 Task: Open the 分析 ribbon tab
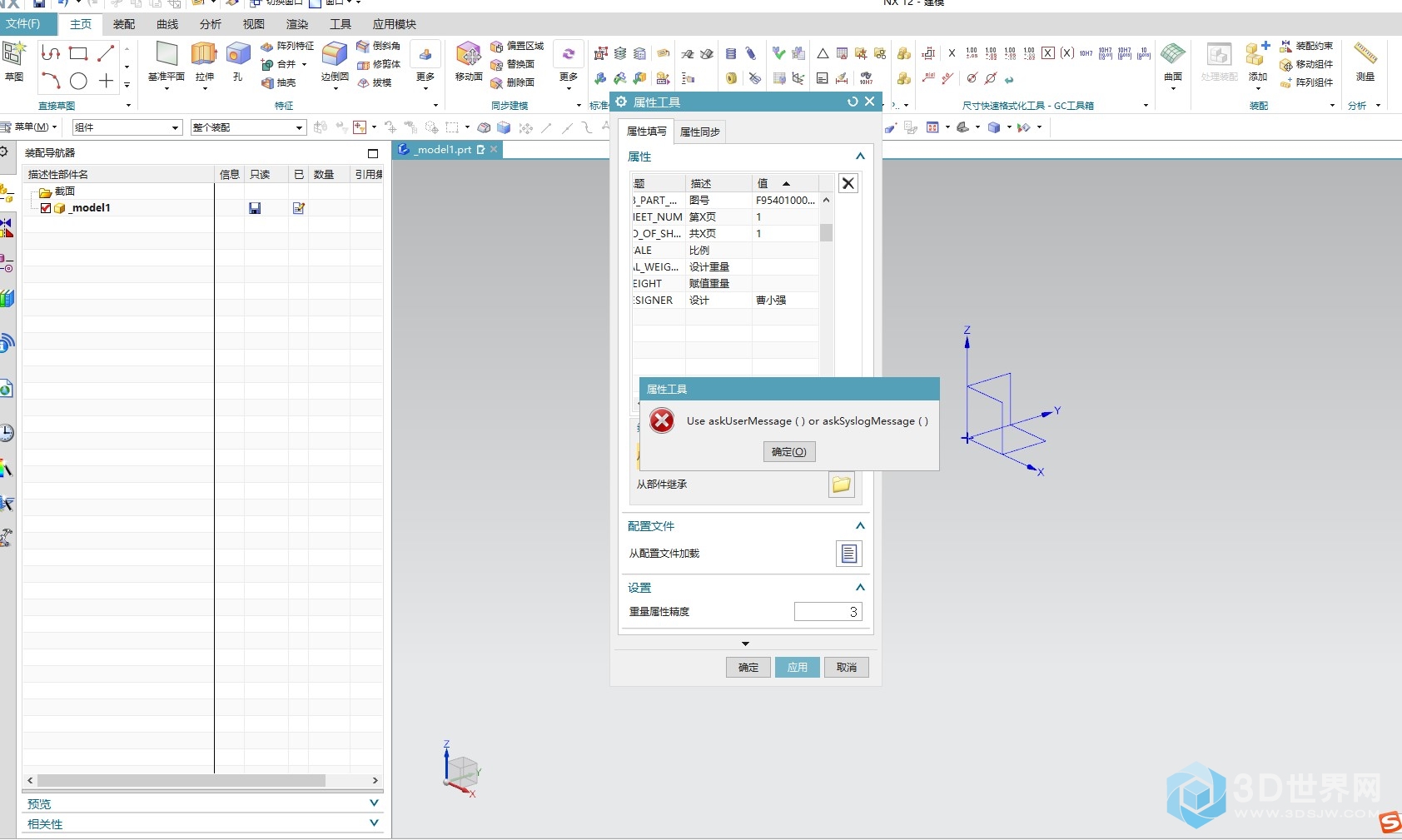[x=211, y=24]
